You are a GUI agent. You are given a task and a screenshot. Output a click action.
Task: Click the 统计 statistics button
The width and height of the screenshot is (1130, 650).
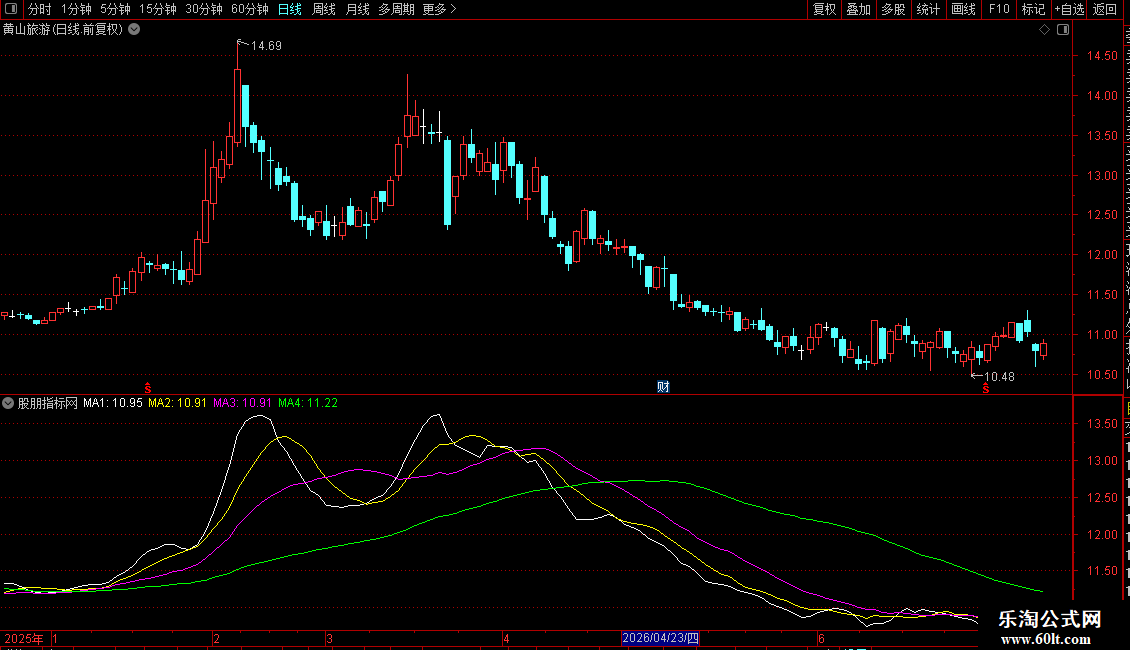click(927, 9)
